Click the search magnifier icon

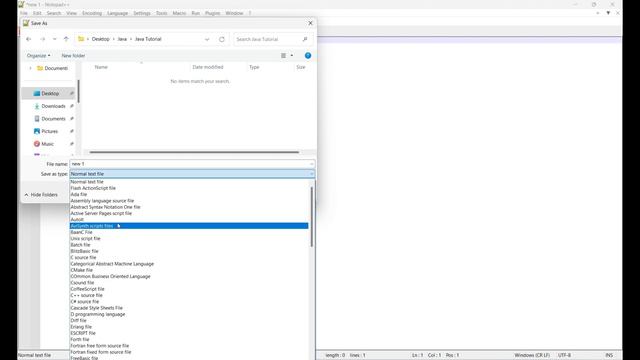point(305,39)
